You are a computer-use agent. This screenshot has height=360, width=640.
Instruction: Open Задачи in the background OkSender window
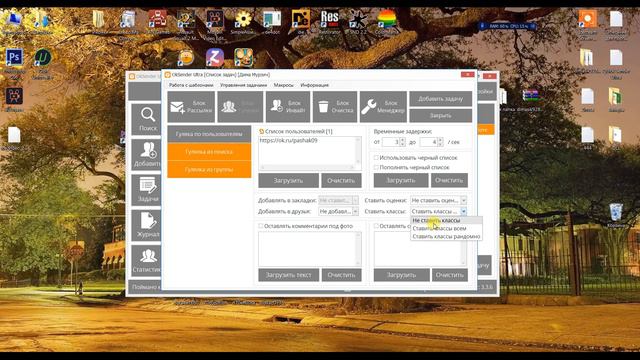pos(147,190)
